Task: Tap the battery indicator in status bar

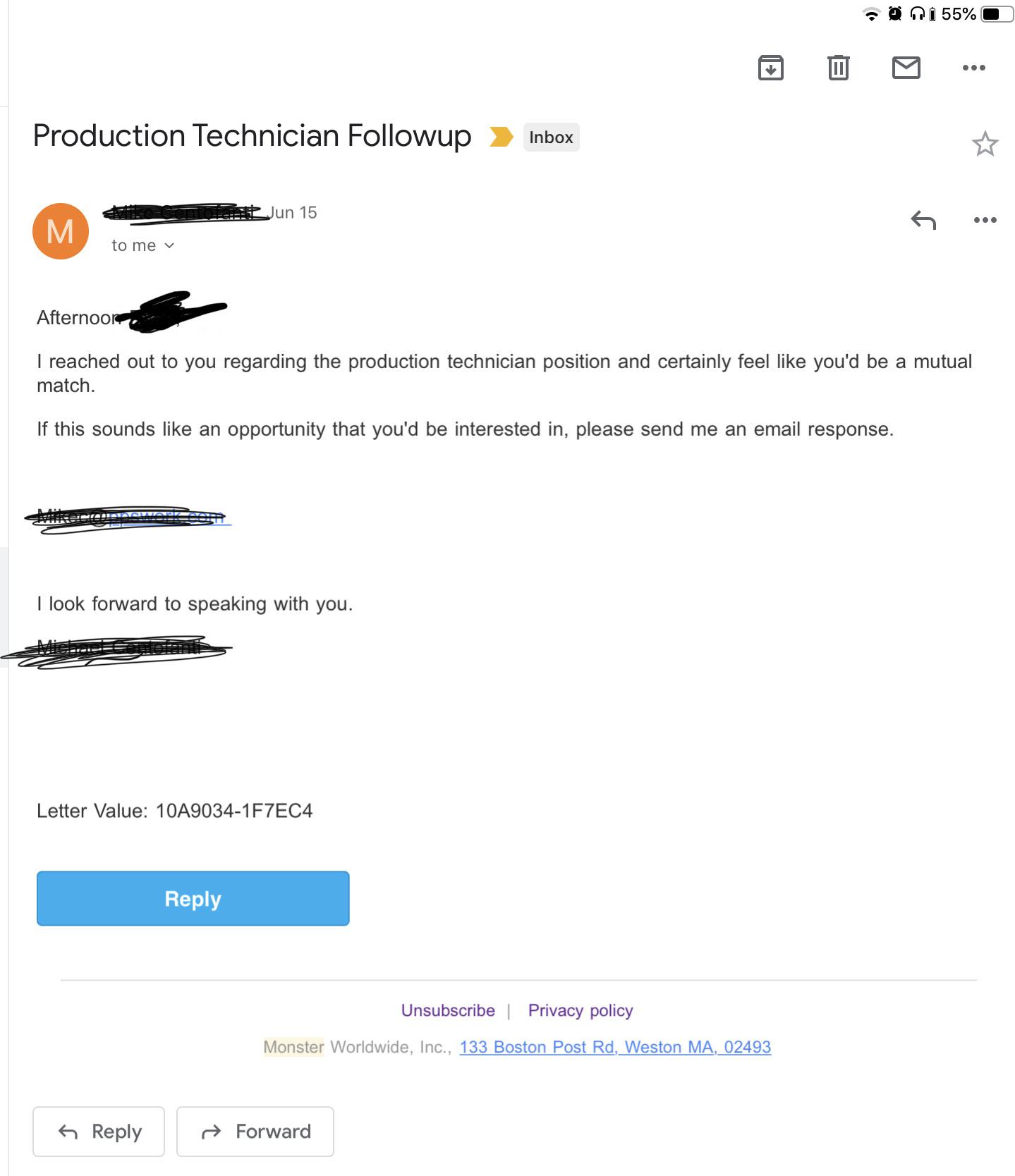Action: 996,14
